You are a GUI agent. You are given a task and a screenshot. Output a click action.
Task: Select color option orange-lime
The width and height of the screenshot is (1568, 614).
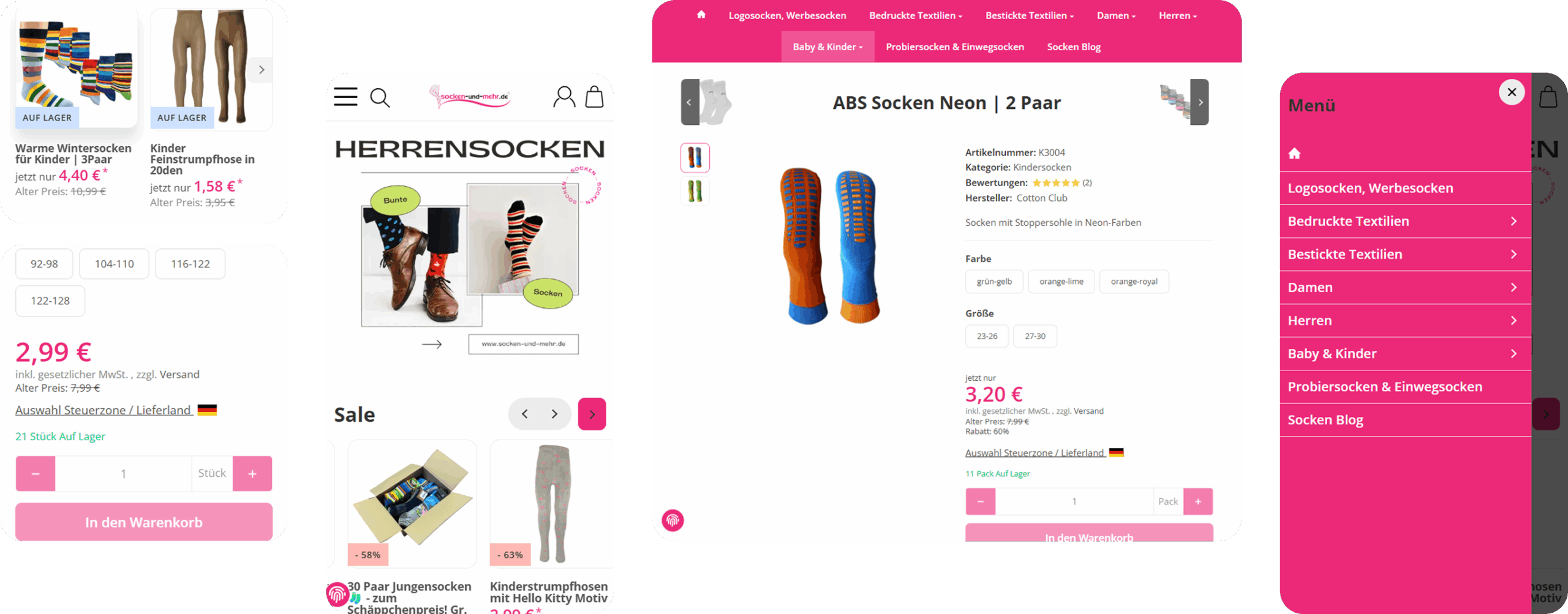1061,282
